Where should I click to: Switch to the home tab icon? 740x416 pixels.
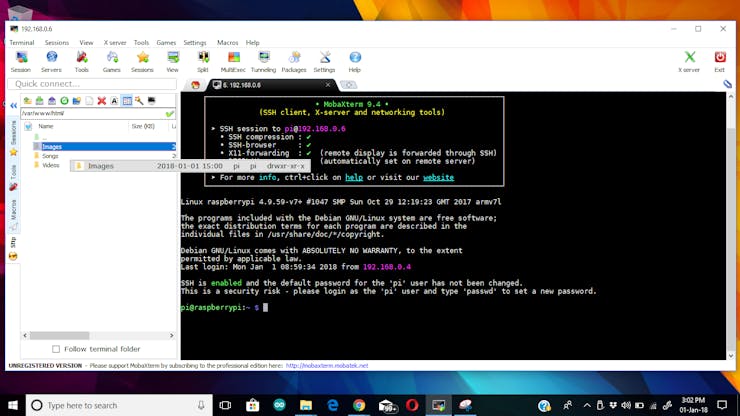195,85
